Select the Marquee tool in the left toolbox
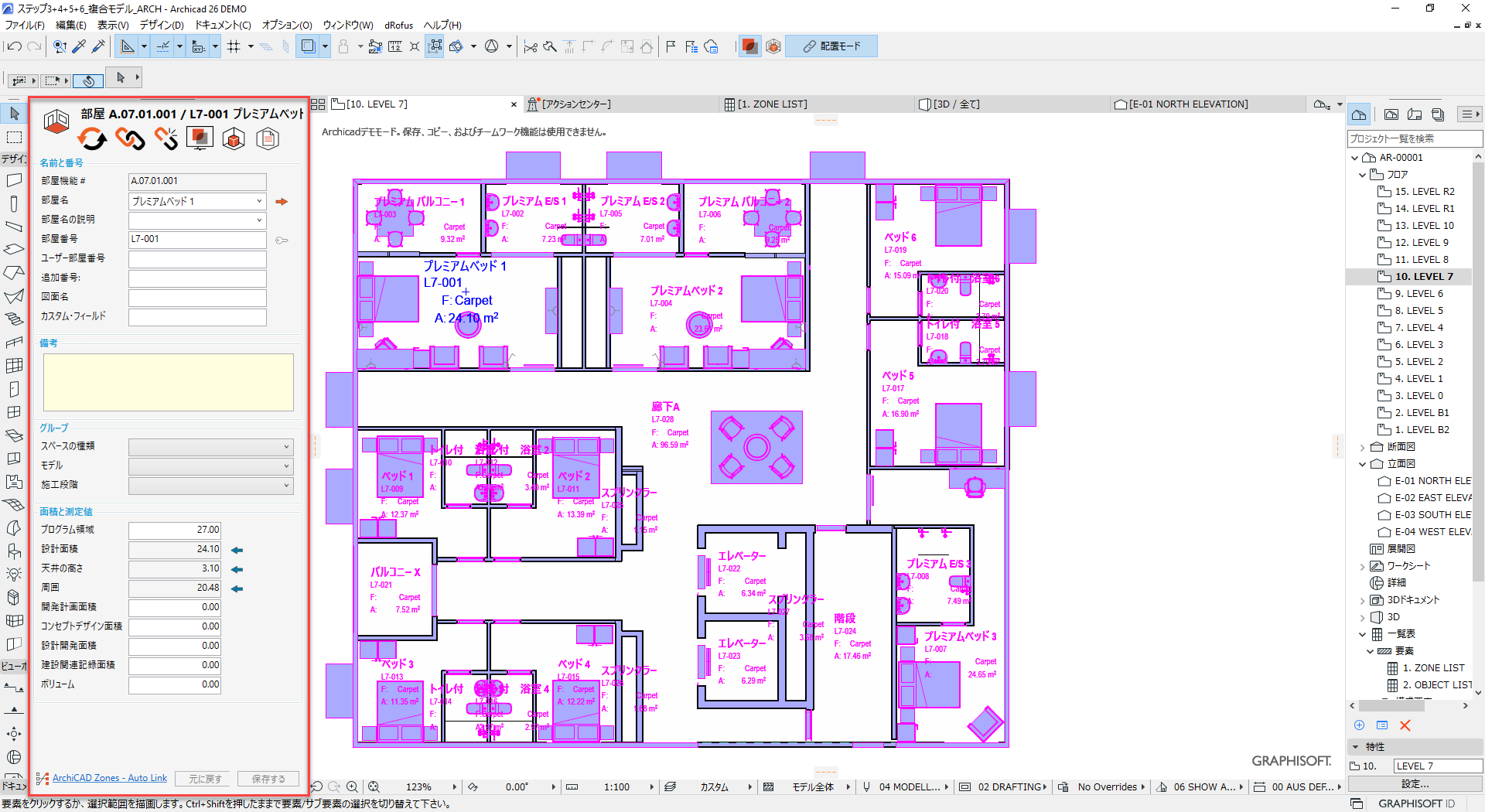 coord(14,138)
